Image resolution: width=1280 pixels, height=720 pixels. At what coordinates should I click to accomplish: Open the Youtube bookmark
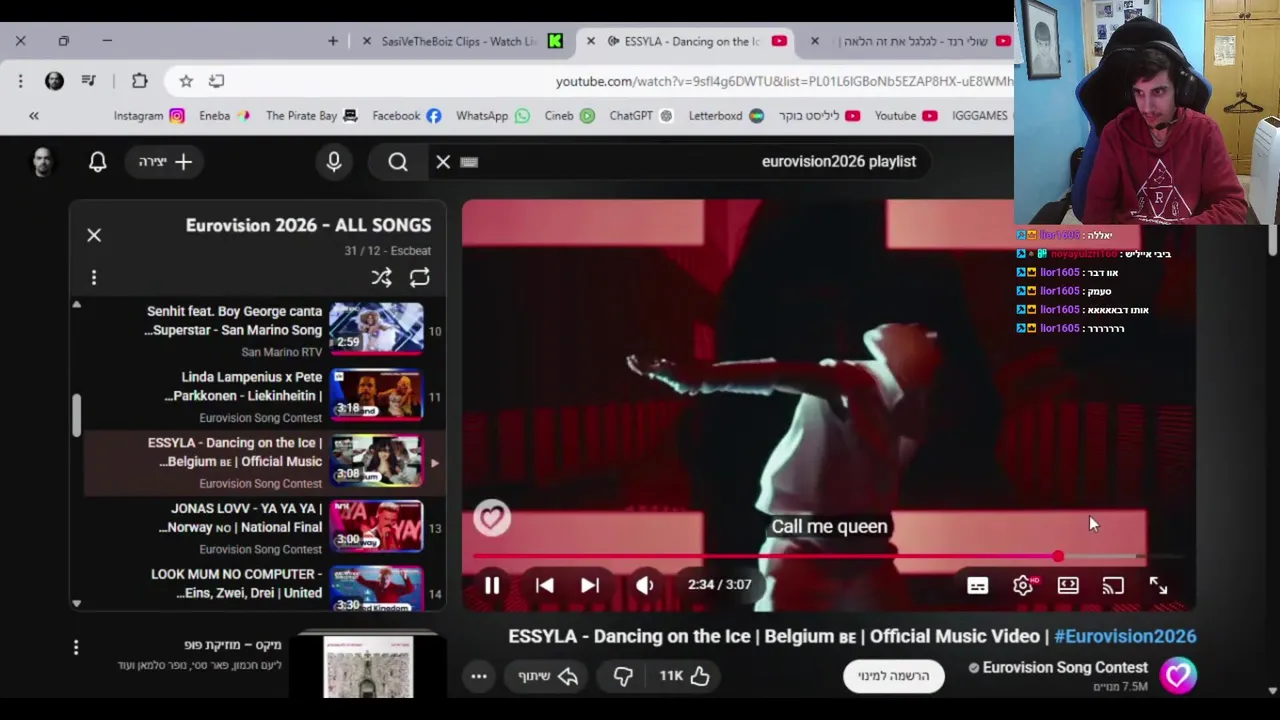(x=906, y=116)
